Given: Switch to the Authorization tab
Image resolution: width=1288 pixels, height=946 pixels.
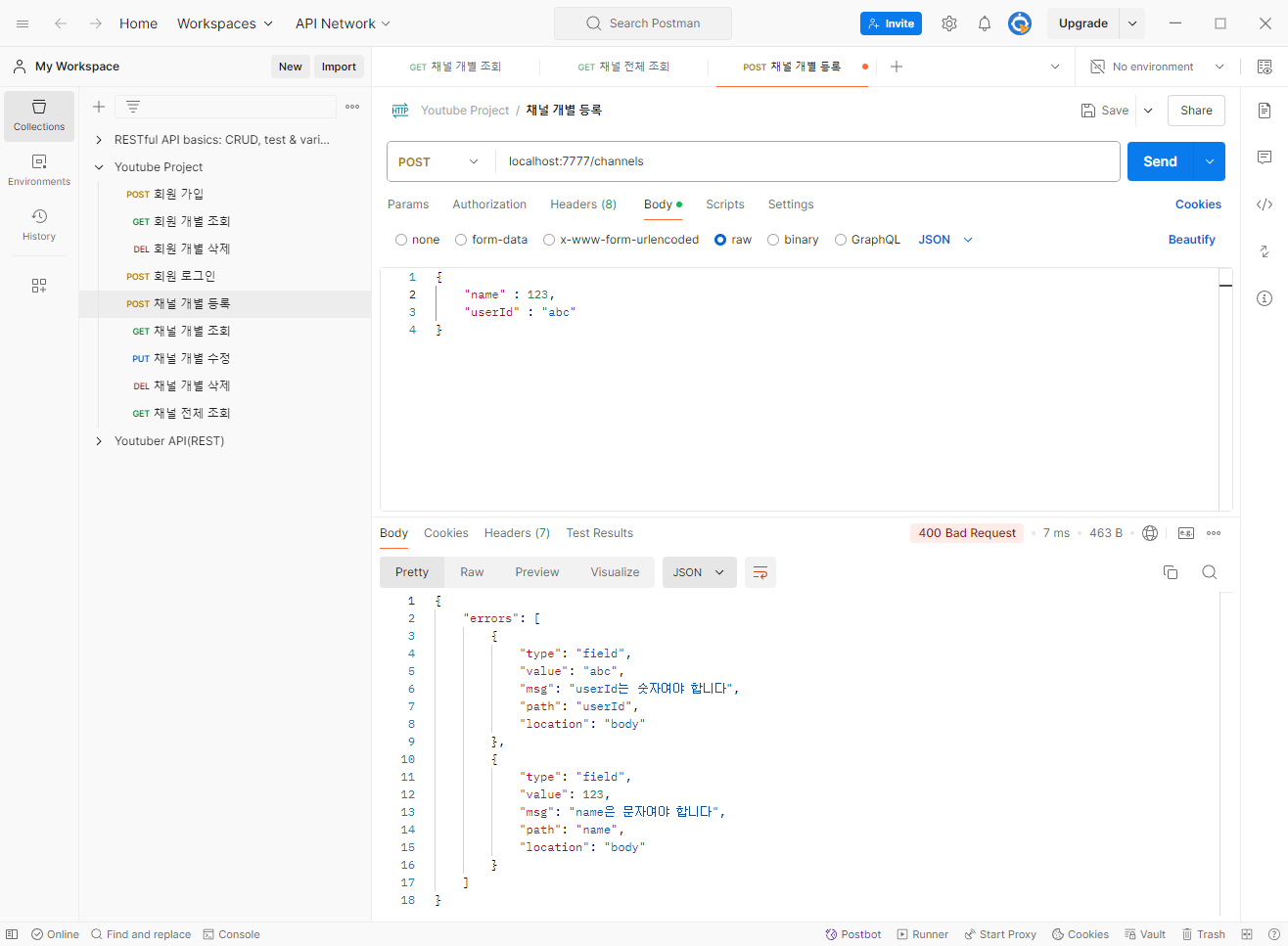Looking at the screenshot, I should coord(489,204).
